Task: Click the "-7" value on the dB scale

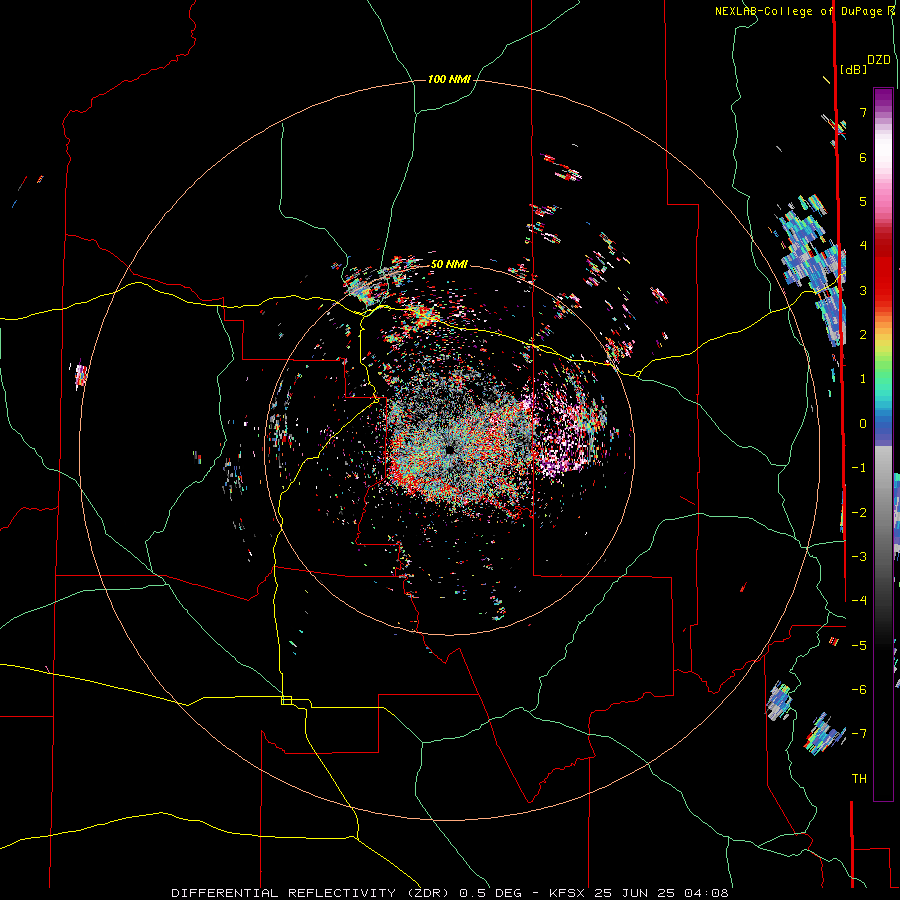Action: (859, 734)
